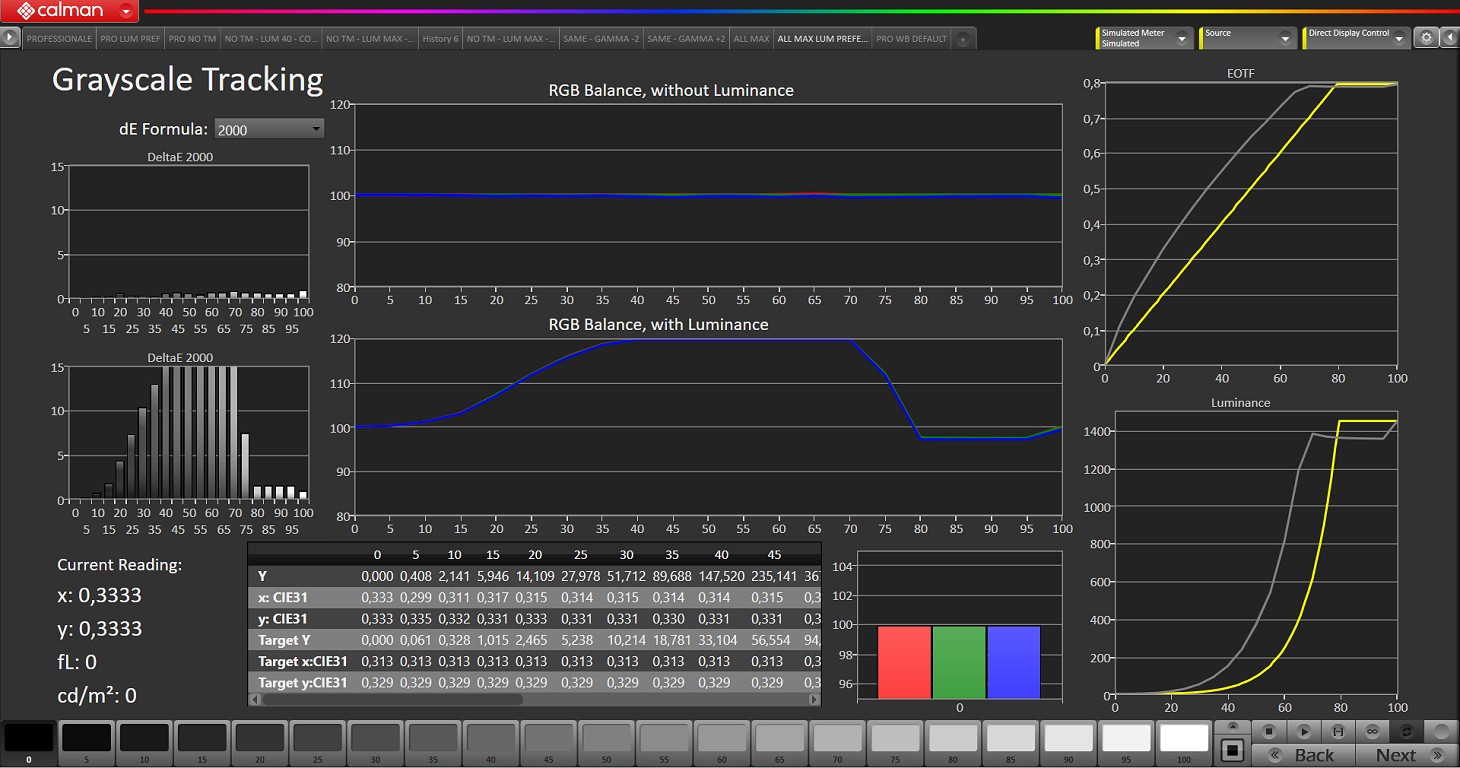Screen dimensions: 1460x768
Task: Click the x: CIE31 row label
Action: 283,597
